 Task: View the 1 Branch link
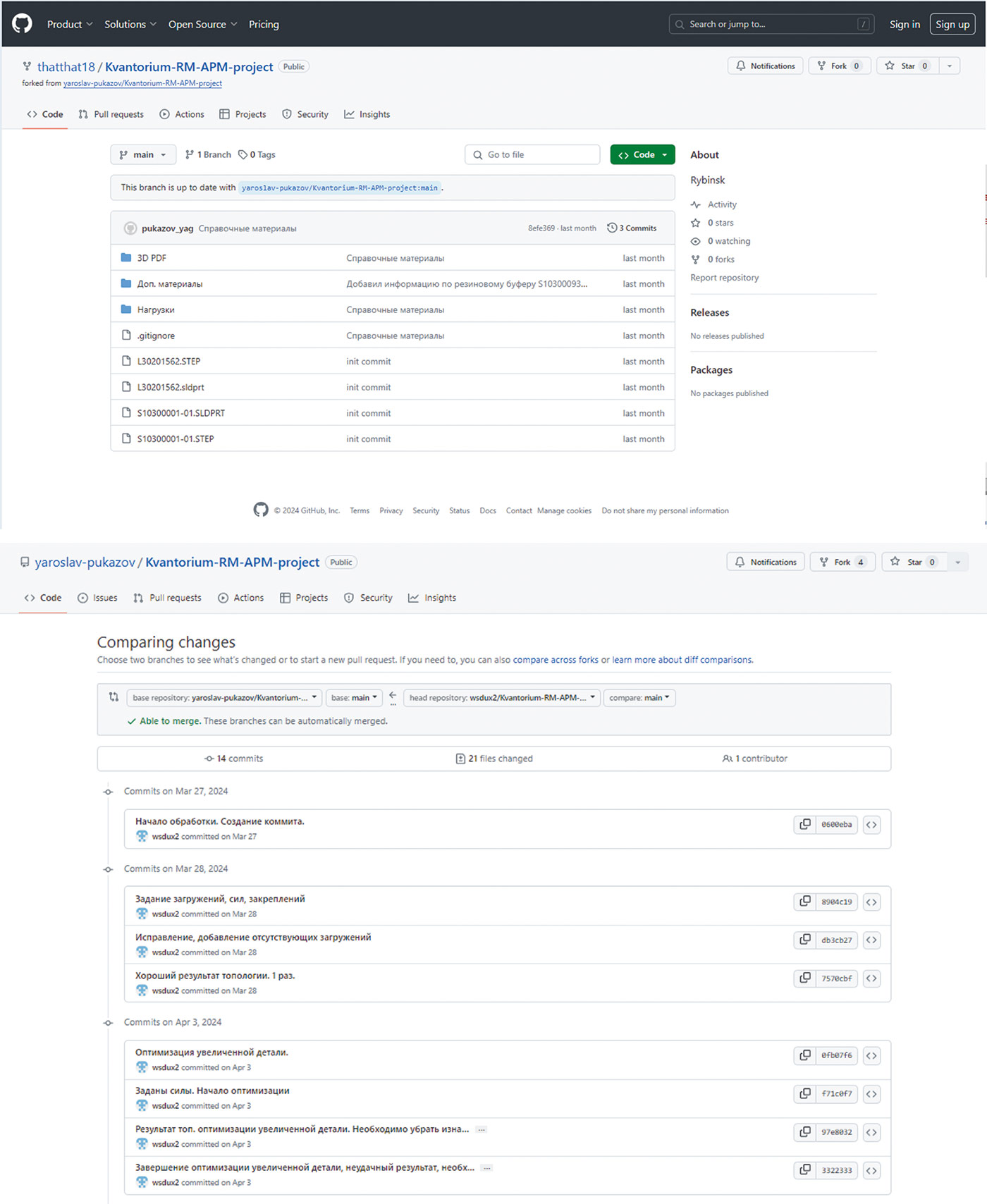(208, 154)
